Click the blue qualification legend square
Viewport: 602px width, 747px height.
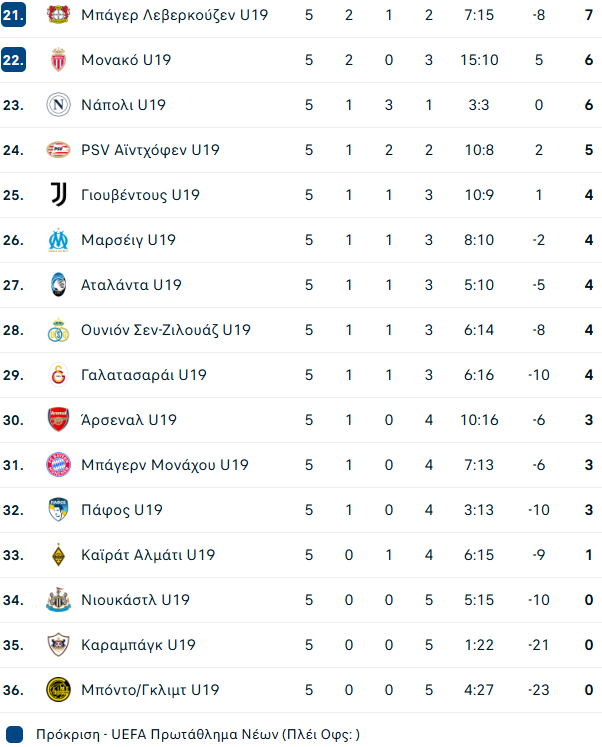tap(13, 734)
